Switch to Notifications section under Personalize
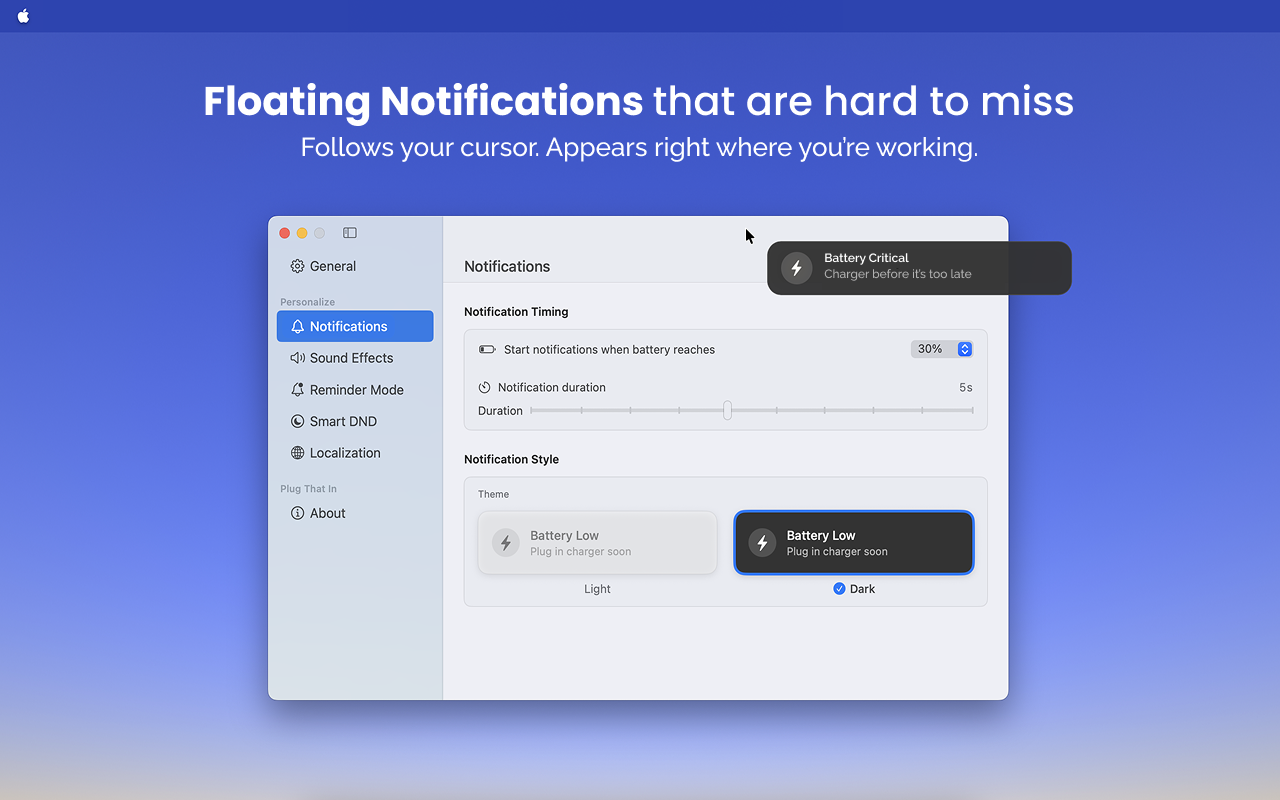1280x800 pixels. [355, 326]
